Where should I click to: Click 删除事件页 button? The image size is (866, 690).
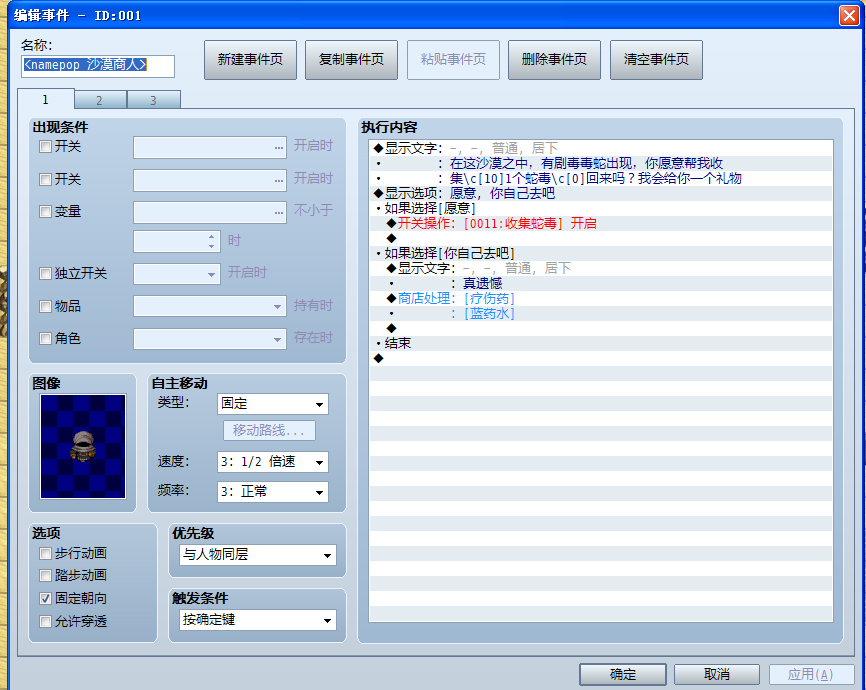coord(554,60)
